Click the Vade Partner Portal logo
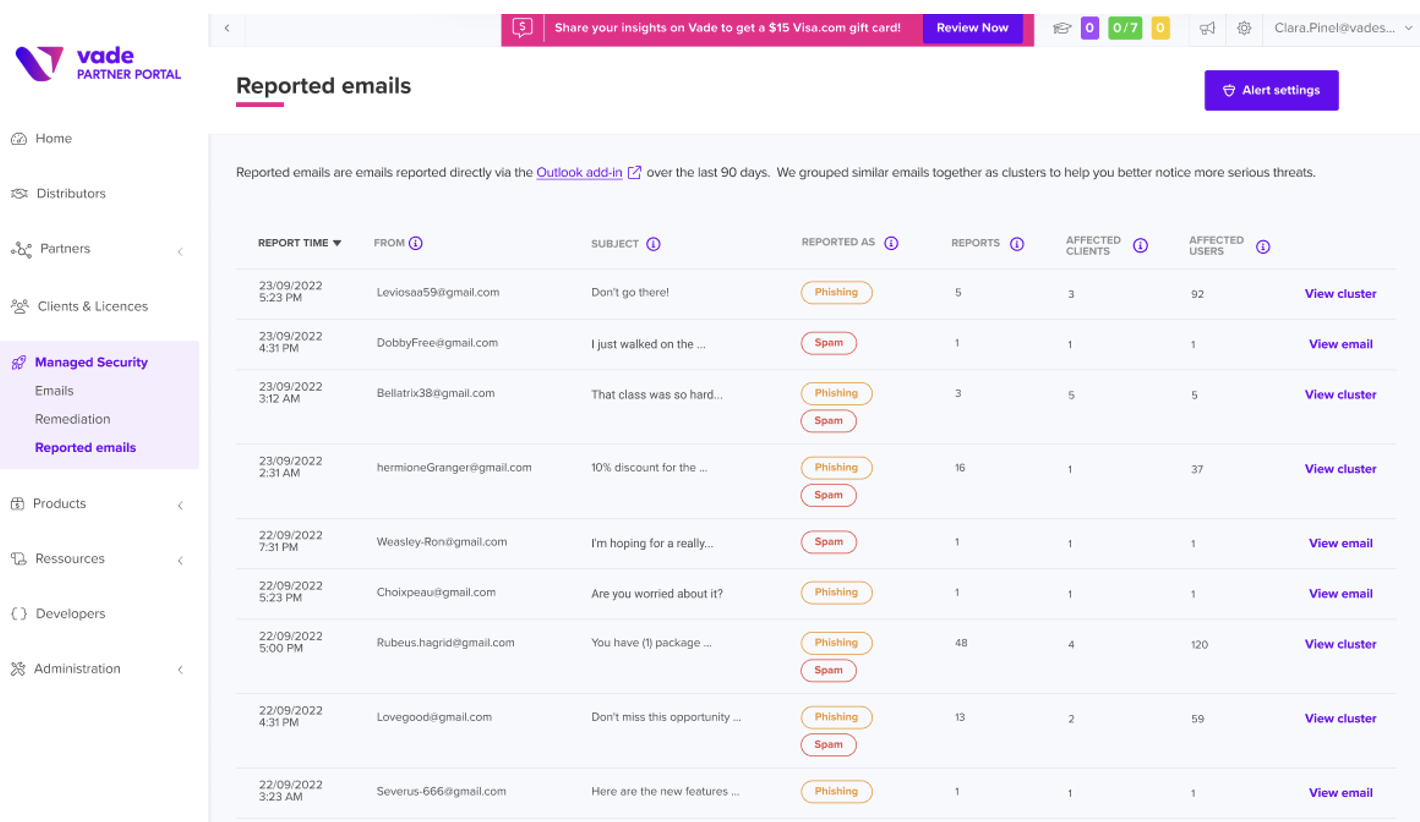Image resolution: width=1420 pixels, height=822 pixels. click(98, 63)
